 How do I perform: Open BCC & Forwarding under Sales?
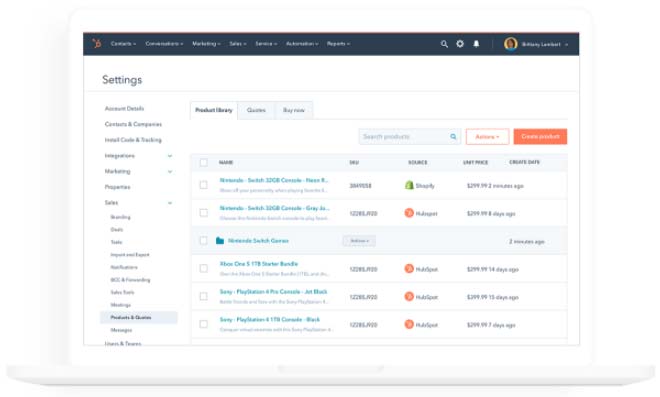(x=130, y=280)
